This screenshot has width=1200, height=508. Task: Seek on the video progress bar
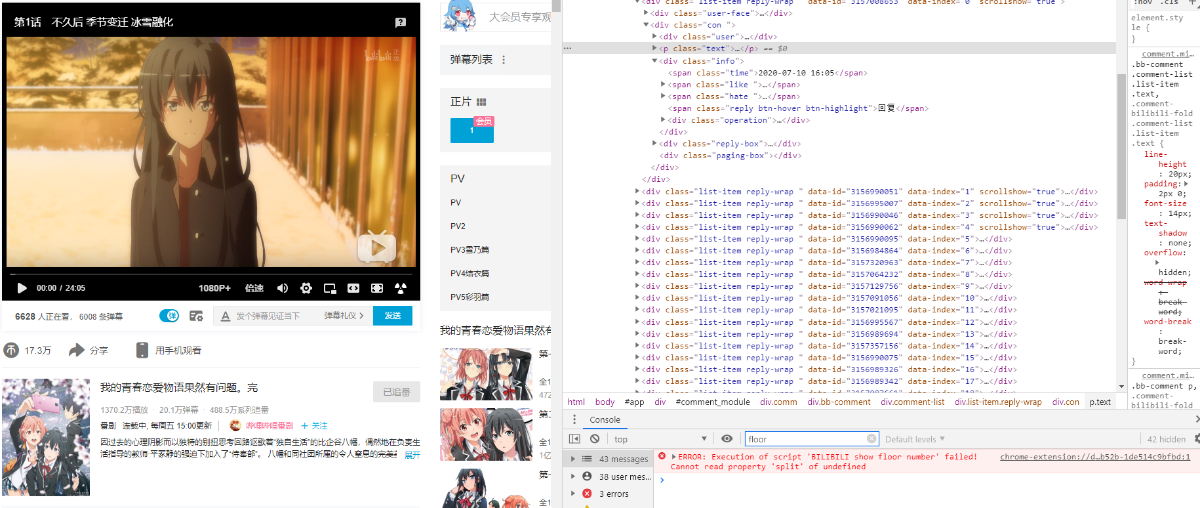[x=210, y=272]
